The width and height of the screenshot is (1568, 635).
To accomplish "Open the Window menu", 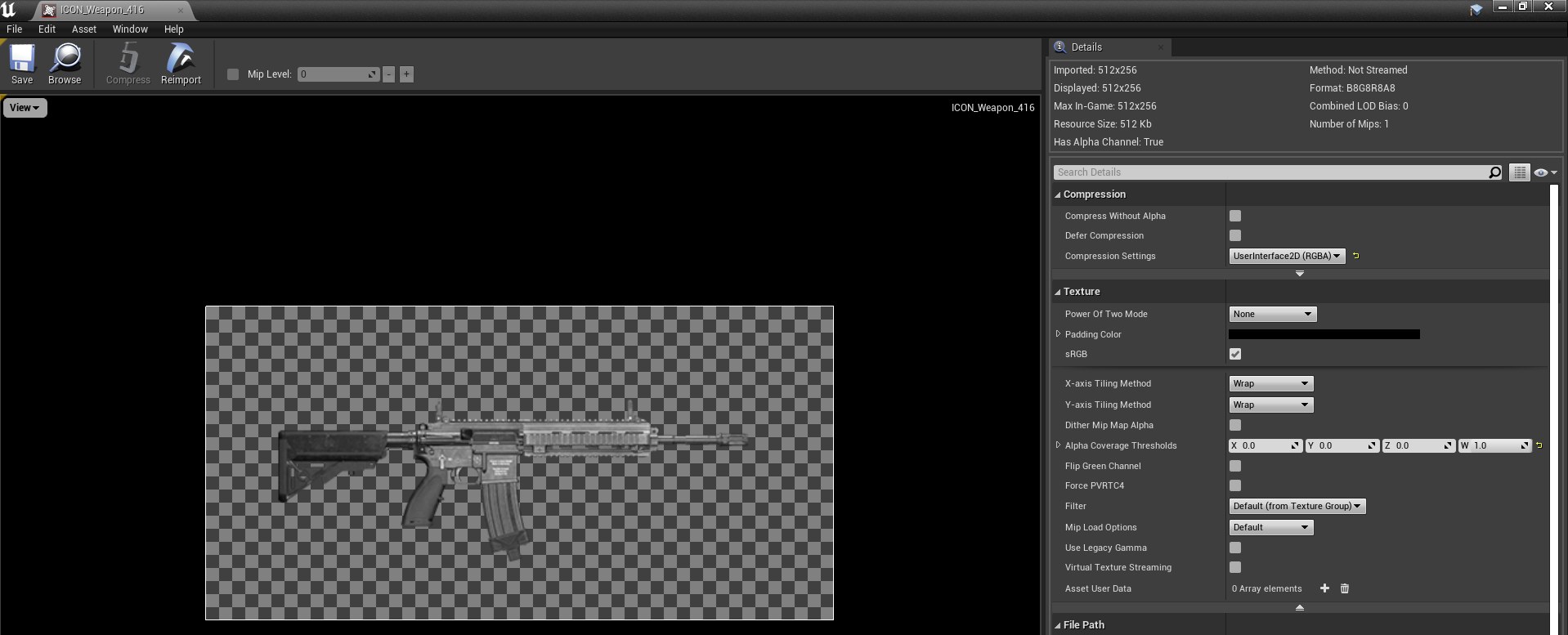I will click(x=130, y=29).
